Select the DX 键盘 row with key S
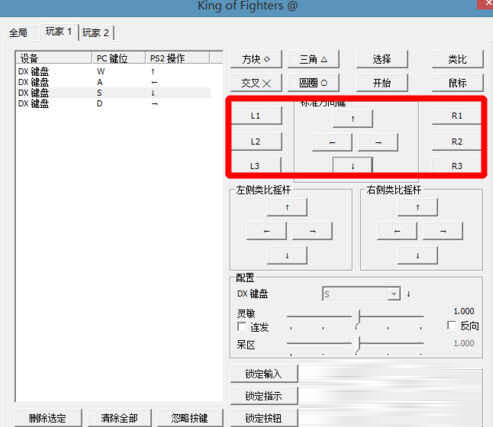The image size is (493, 427). point(114,93)
